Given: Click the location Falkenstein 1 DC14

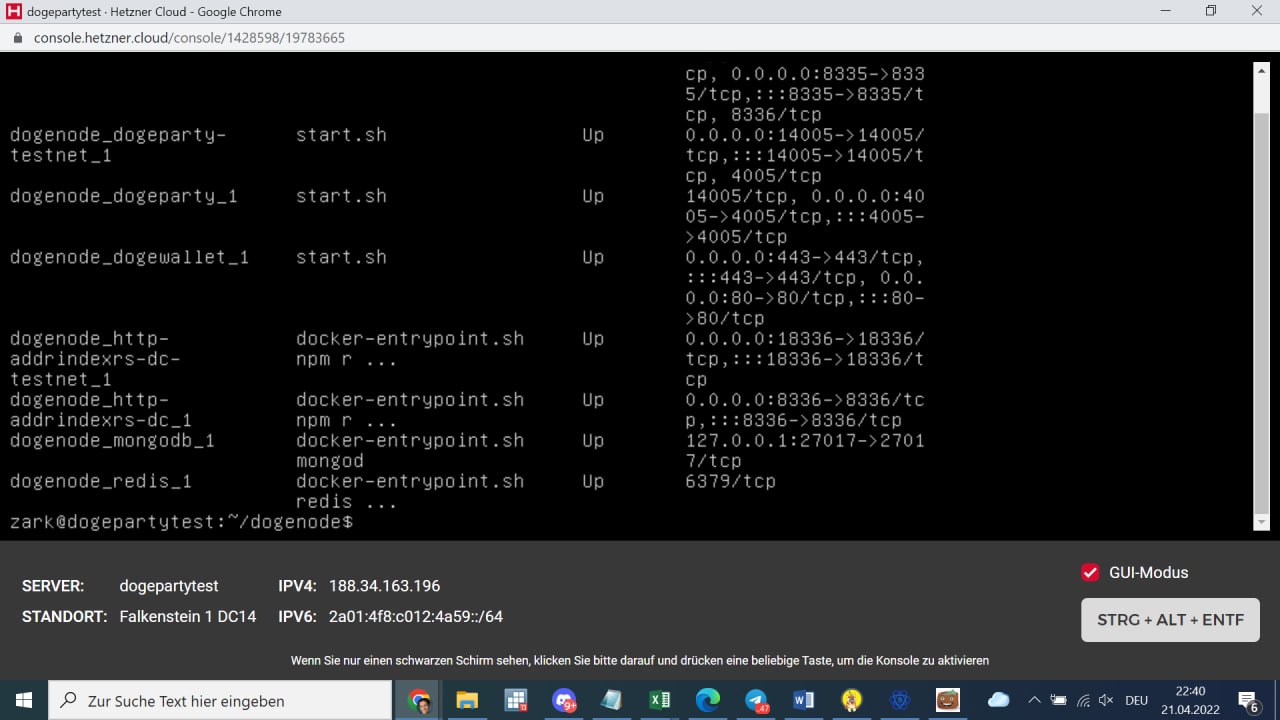Looking at the screenshot, I should (x=188, y=617).
